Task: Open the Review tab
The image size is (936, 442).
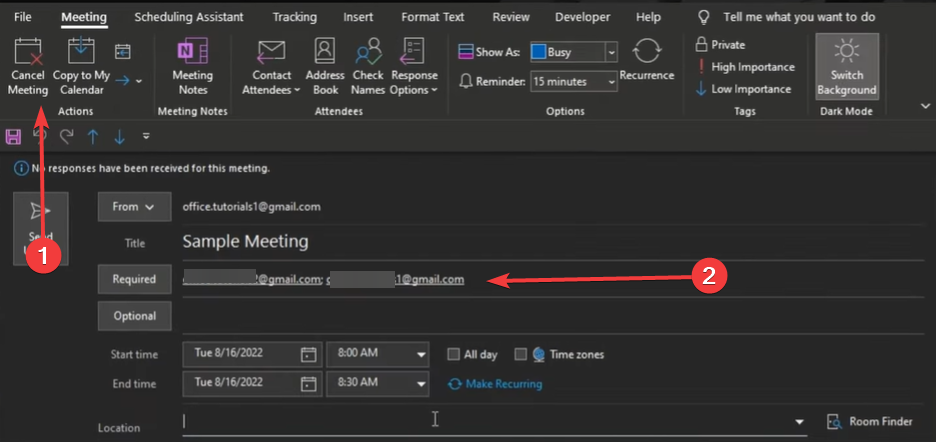Action: point(511,17)
